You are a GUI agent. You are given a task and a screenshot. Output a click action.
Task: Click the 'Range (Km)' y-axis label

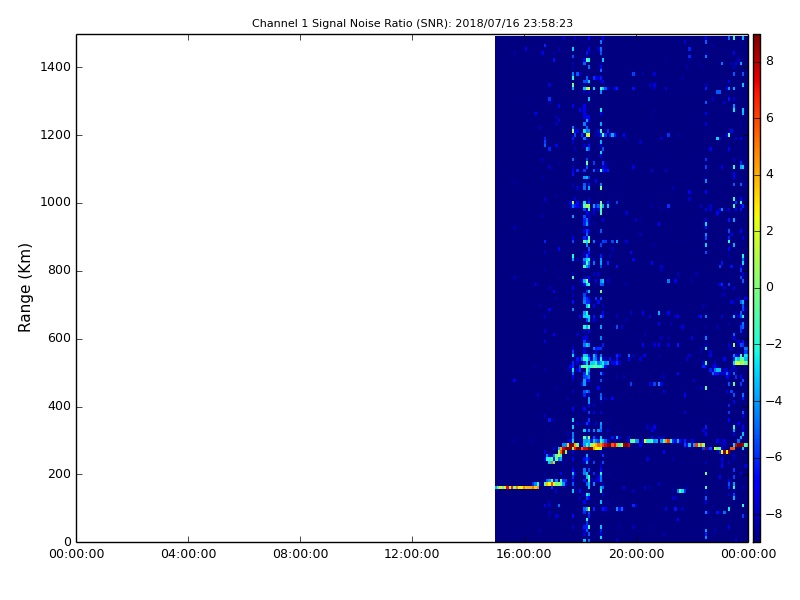tap(26, 287)
